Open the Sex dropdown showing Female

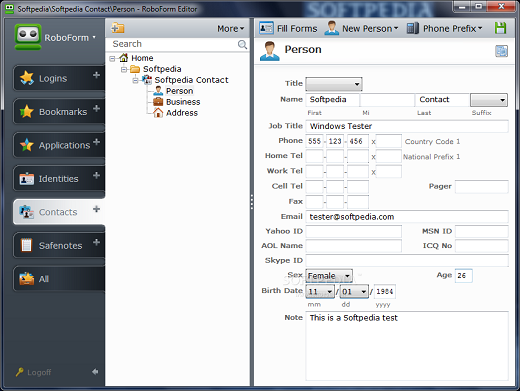(329, 276)
